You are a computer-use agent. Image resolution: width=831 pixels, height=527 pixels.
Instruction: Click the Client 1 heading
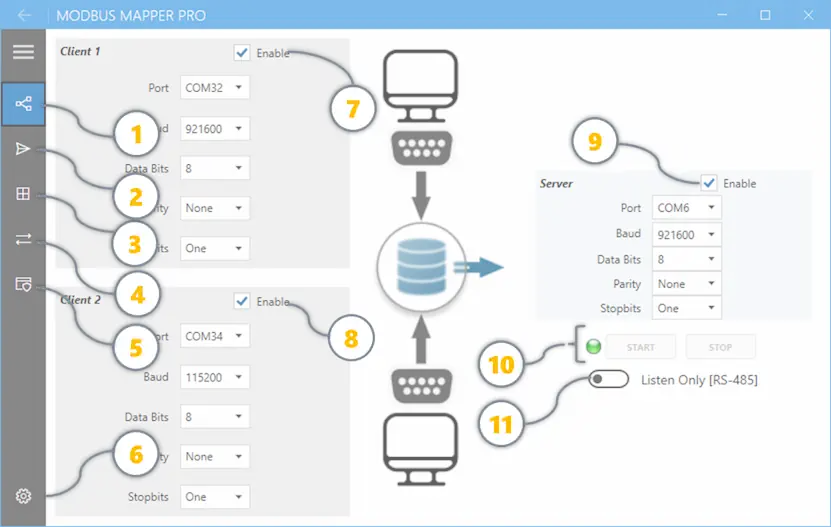click(x=80, y=51)
